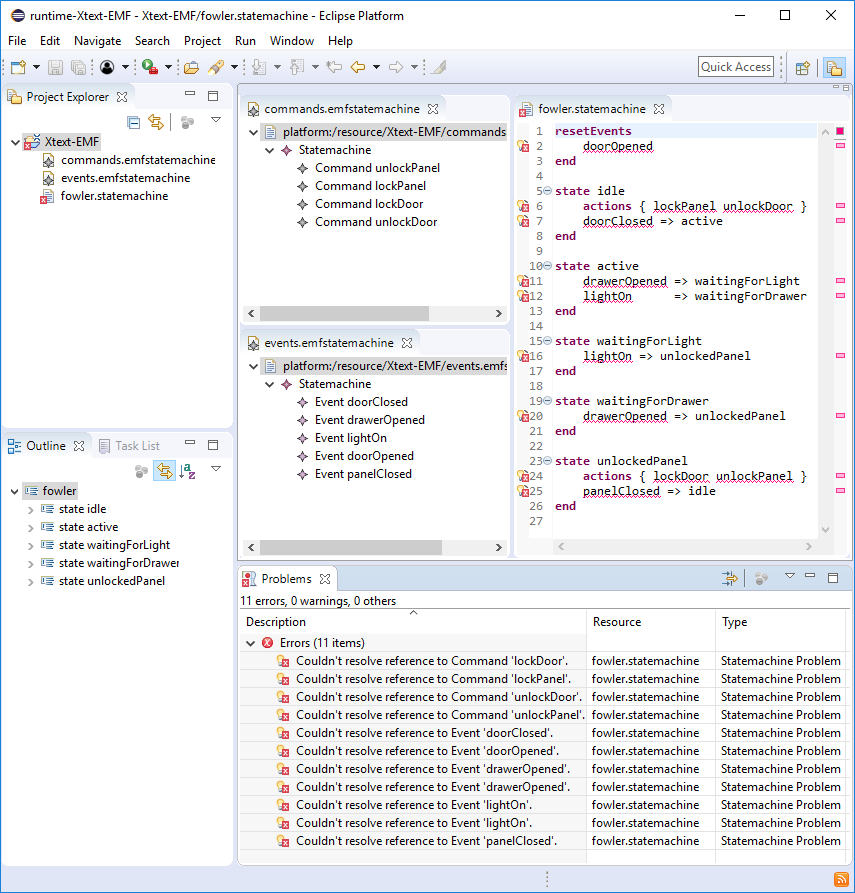Toggle folding for state active line
Image resolution: width=855 pixels, height=893 pixels.
(x=547, y=266)
